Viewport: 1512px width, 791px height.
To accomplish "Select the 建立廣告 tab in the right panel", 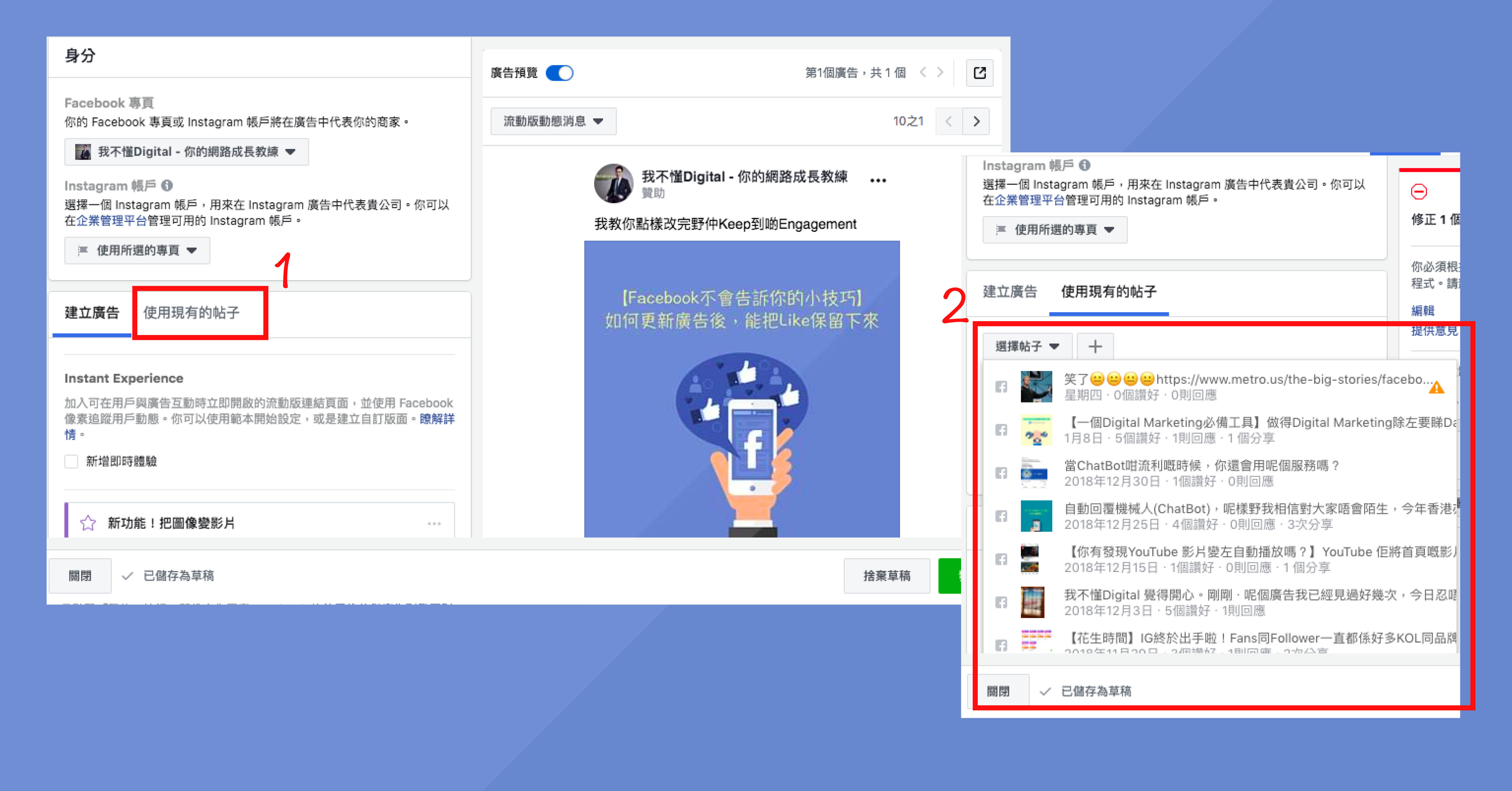I will click(1010, 292).
